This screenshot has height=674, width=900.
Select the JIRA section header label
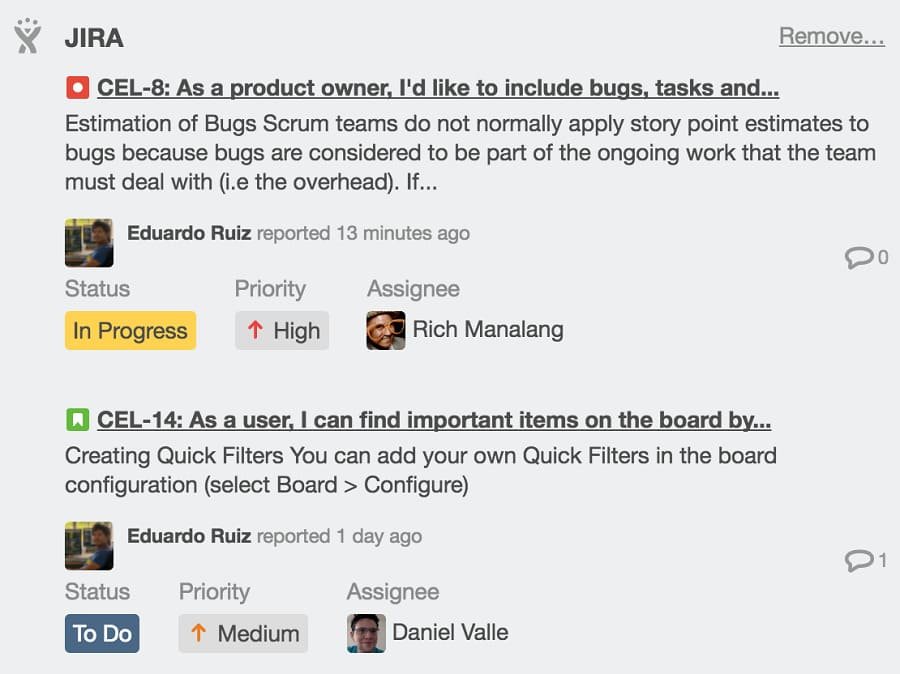point(95,37)
